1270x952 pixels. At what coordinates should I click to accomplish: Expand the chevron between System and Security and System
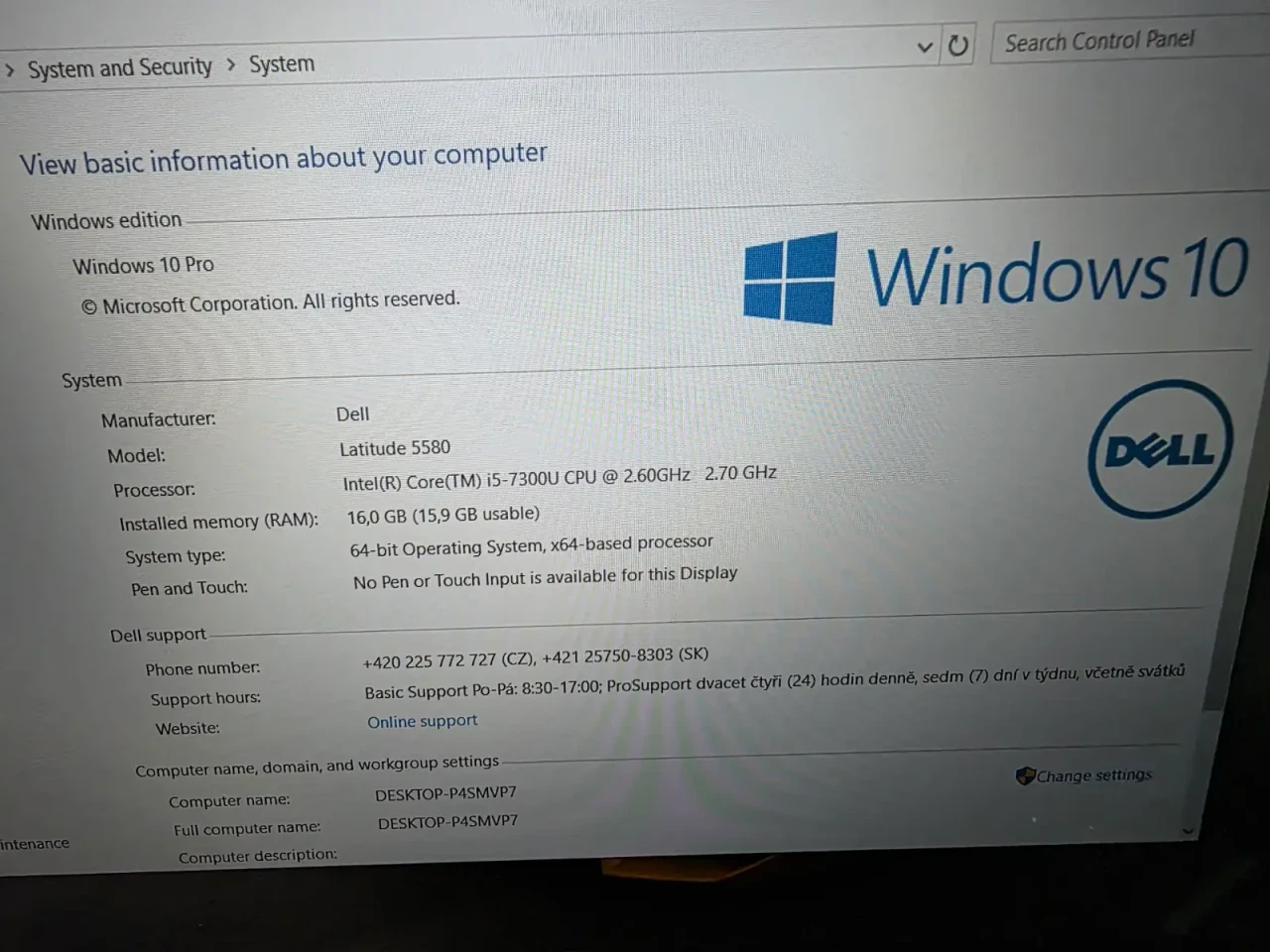231,65
